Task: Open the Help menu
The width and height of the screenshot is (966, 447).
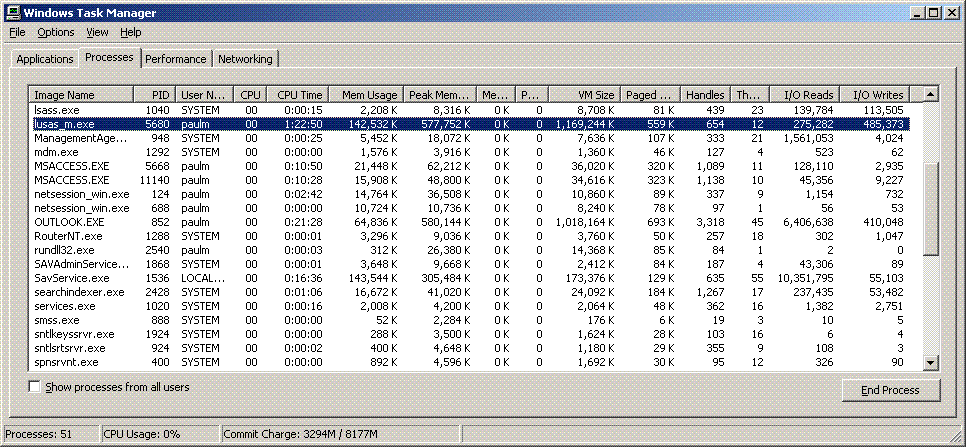Action: (131, 32)
